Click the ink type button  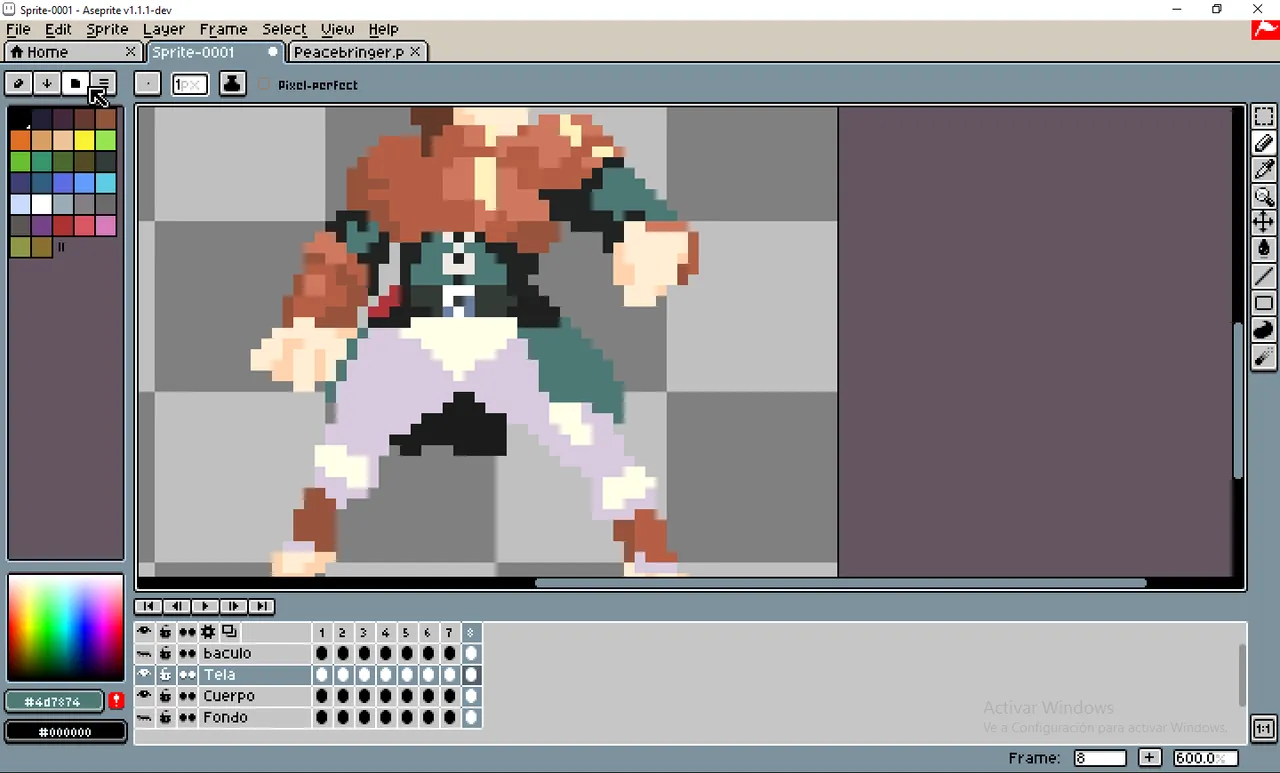[232, 84]
